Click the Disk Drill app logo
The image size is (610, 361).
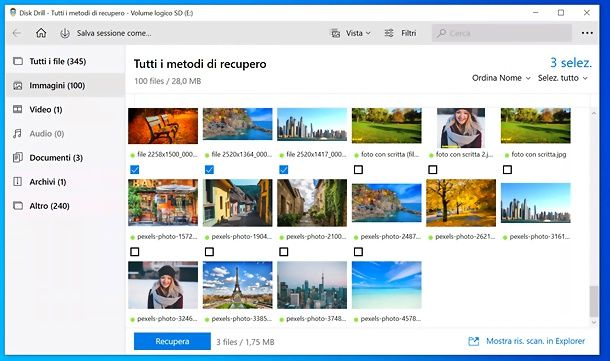tap(12, 12)
